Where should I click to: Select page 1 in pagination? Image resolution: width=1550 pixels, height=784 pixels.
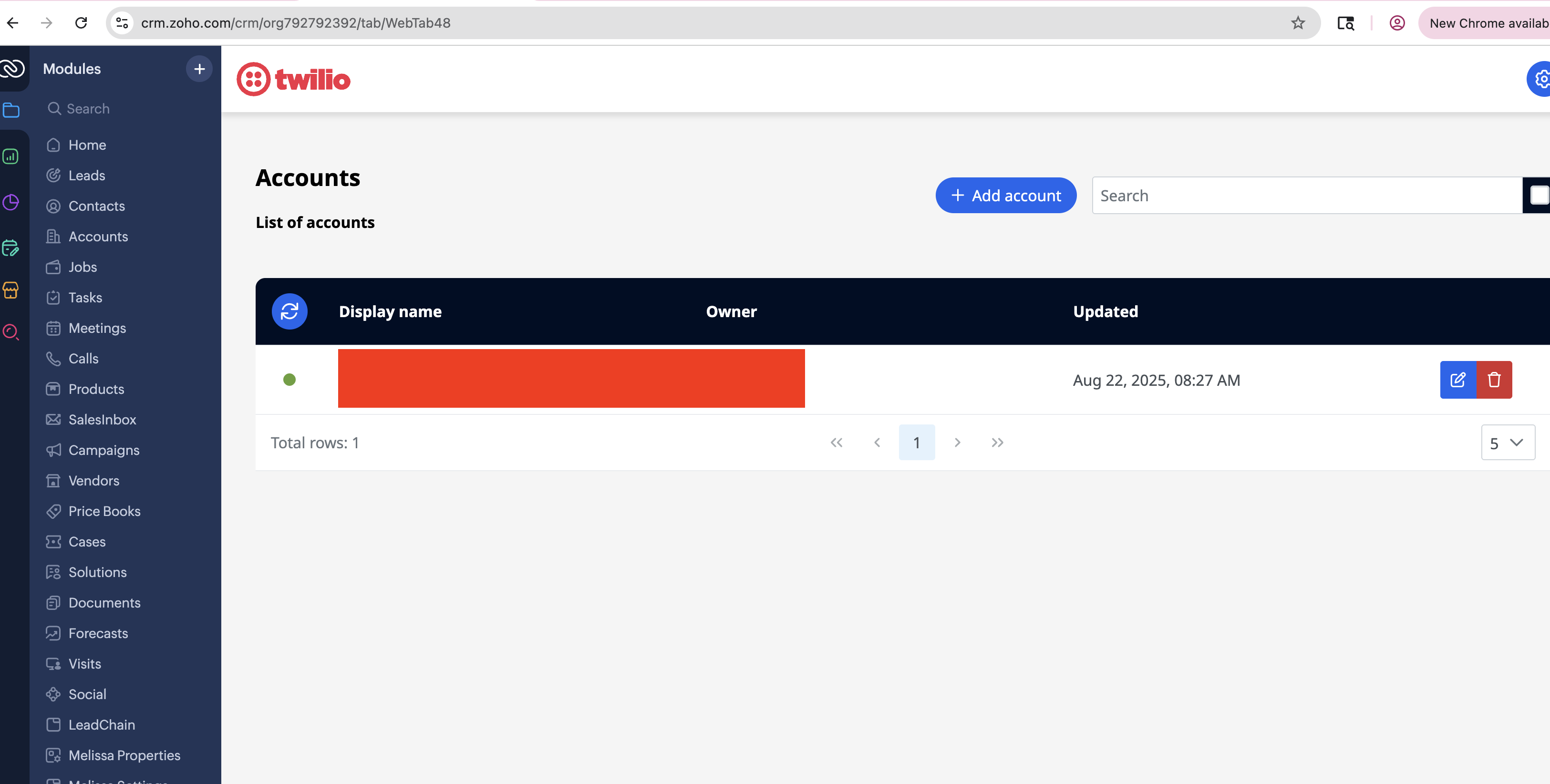(916, 443)
